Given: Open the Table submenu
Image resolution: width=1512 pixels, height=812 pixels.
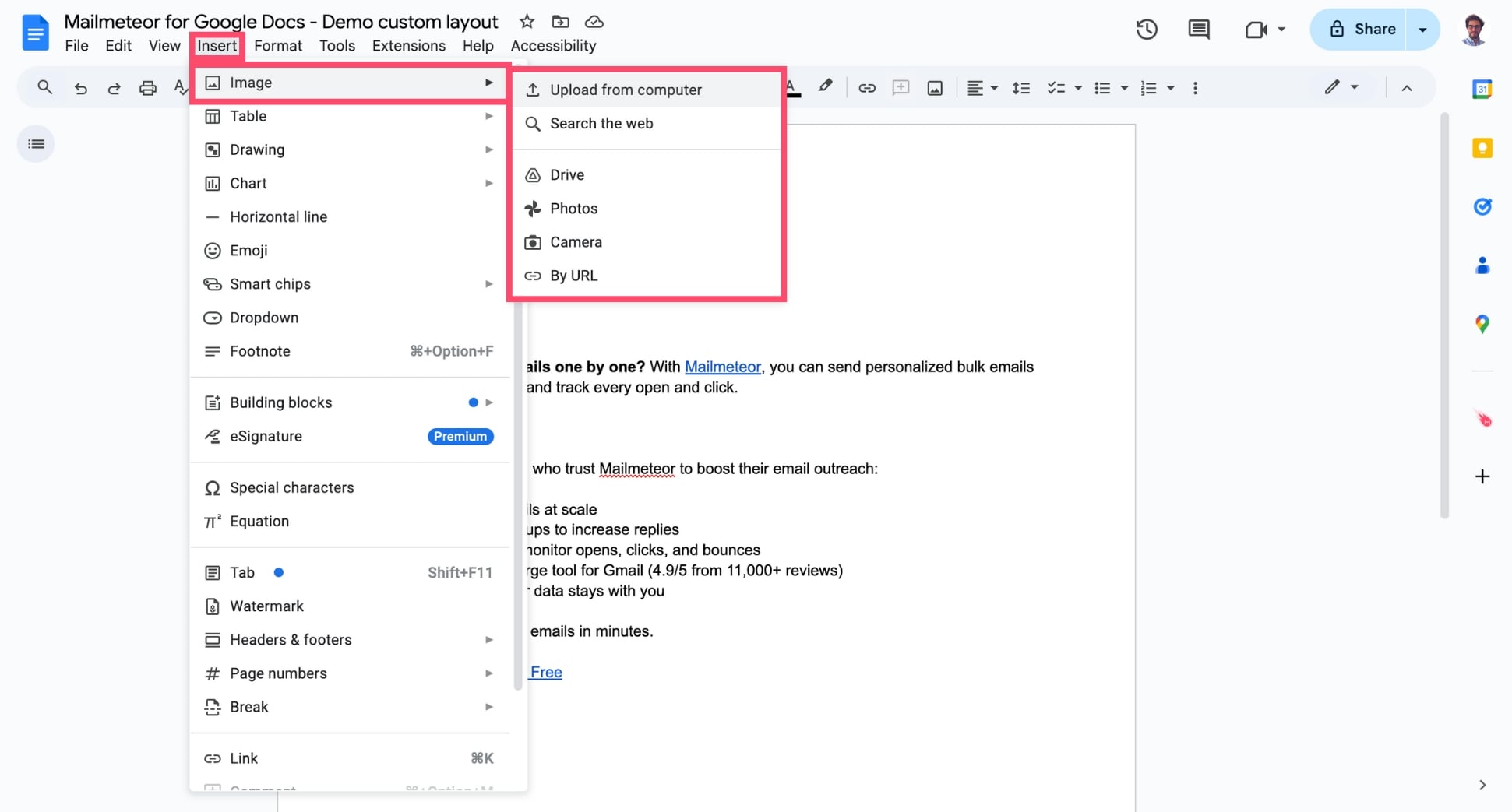Looking at the screenshot, I should pos(349,116).
